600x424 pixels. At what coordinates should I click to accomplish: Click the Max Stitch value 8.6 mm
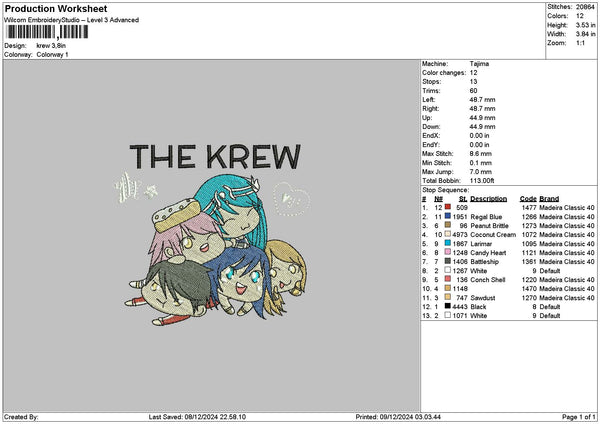pos(481,154)
